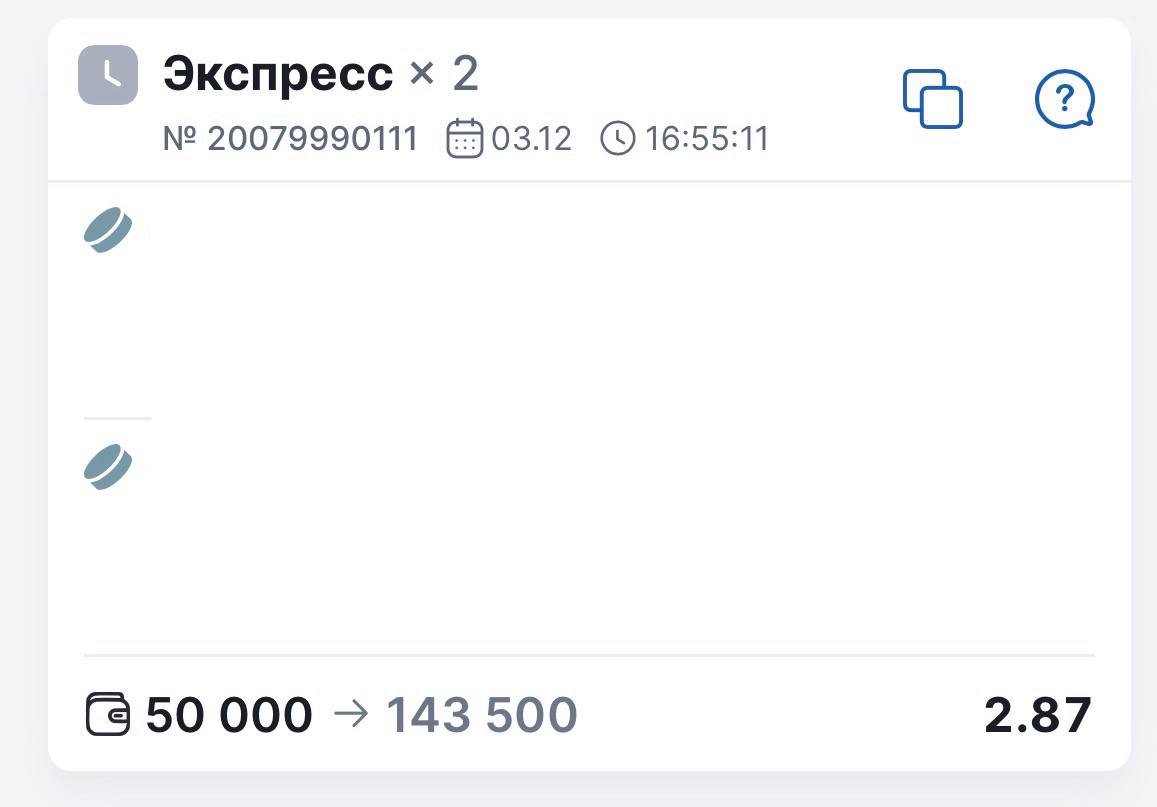Select the bet number № 20079990111
This screenshot has height=807, width=1157.
click(x=290, y=138)
